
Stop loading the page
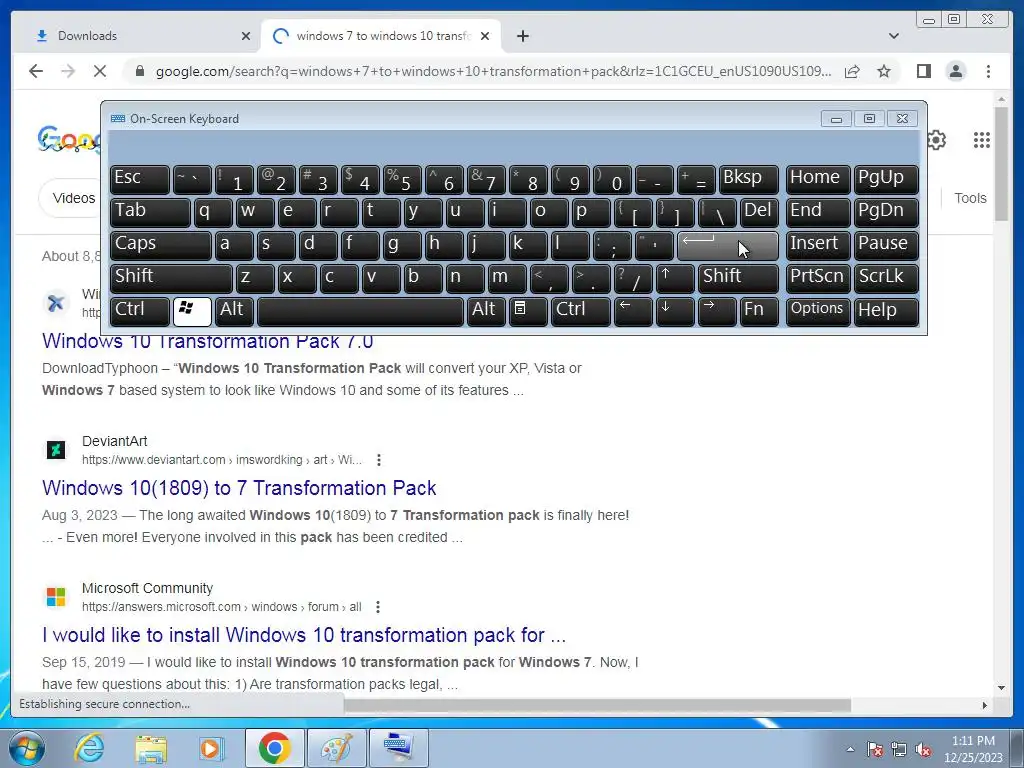tap(99, 71)
